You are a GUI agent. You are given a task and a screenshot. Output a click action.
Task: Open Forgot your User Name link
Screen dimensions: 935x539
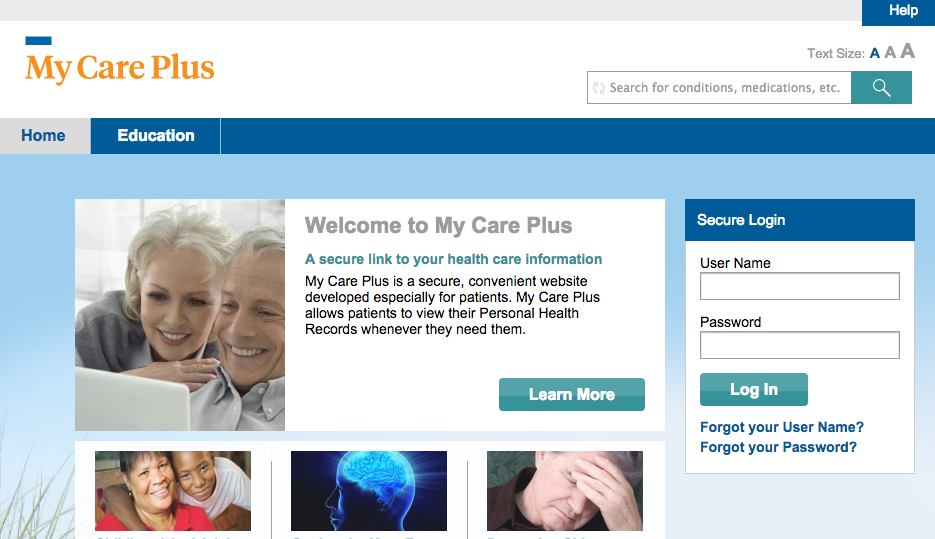tap(782, 427)
